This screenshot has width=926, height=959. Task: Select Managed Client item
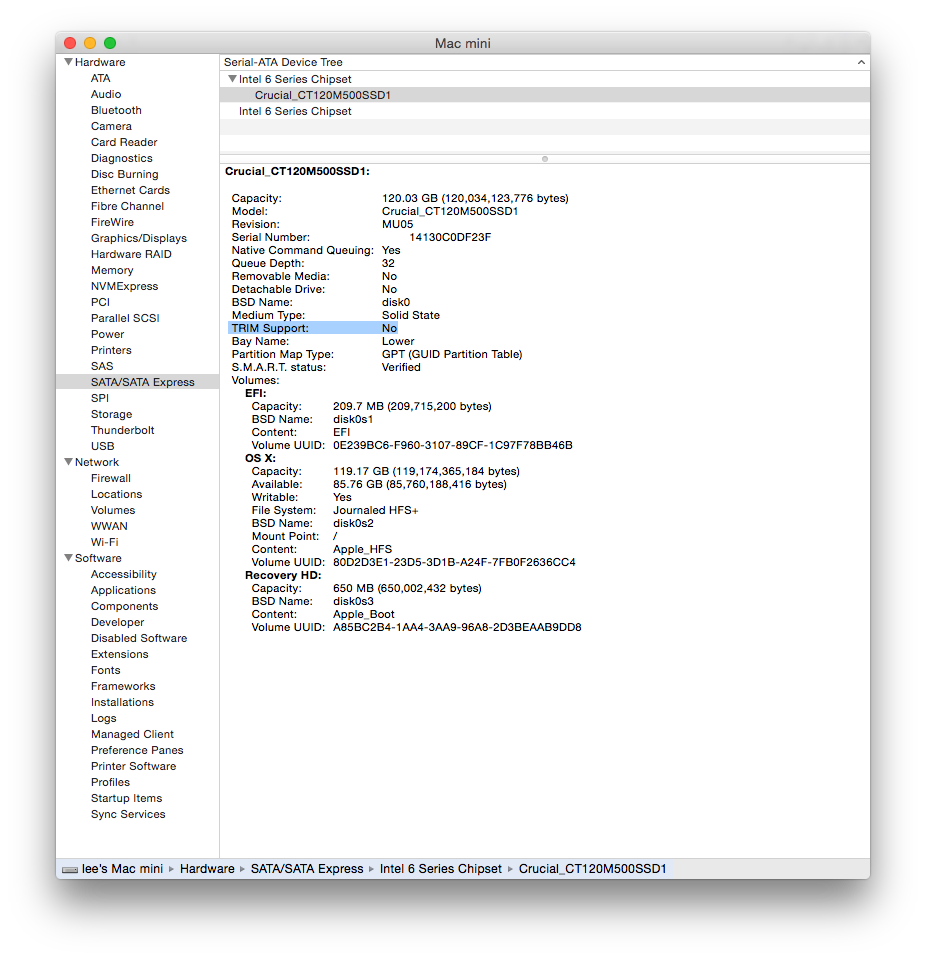[132, 734]
